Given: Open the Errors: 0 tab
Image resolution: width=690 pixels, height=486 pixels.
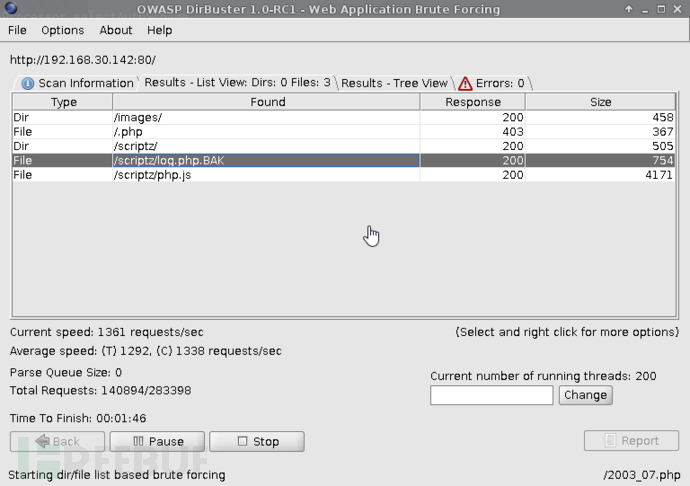Looking at the screenshot, I should [492, 83].
